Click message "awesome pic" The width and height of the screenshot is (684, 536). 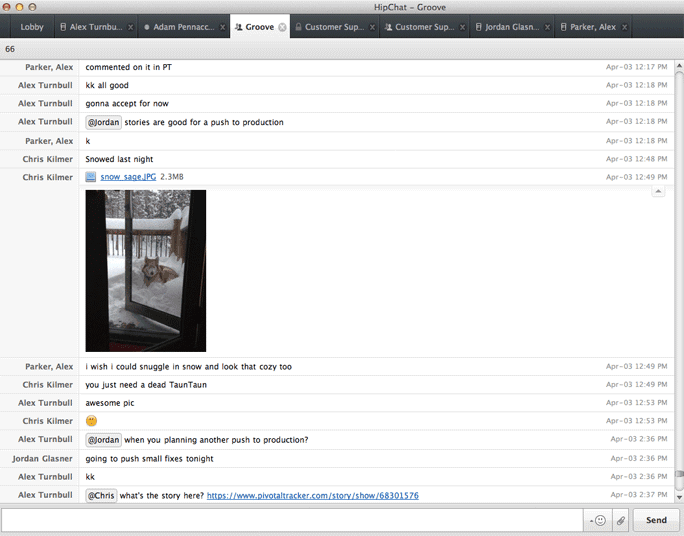(110, 403)
